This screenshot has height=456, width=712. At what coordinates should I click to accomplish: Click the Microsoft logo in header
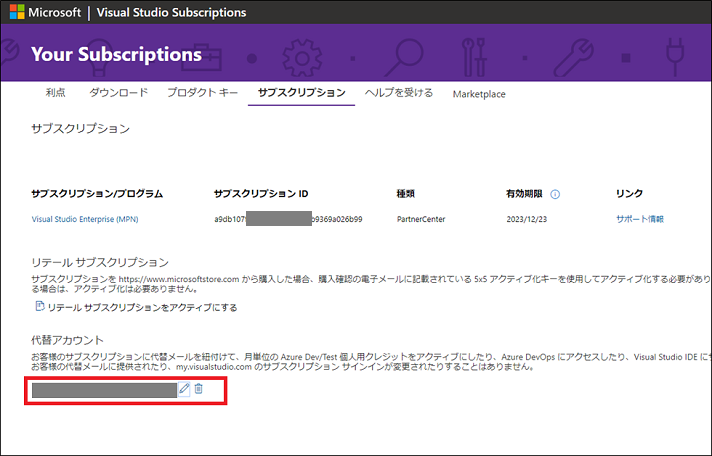(x=17, y=12)
